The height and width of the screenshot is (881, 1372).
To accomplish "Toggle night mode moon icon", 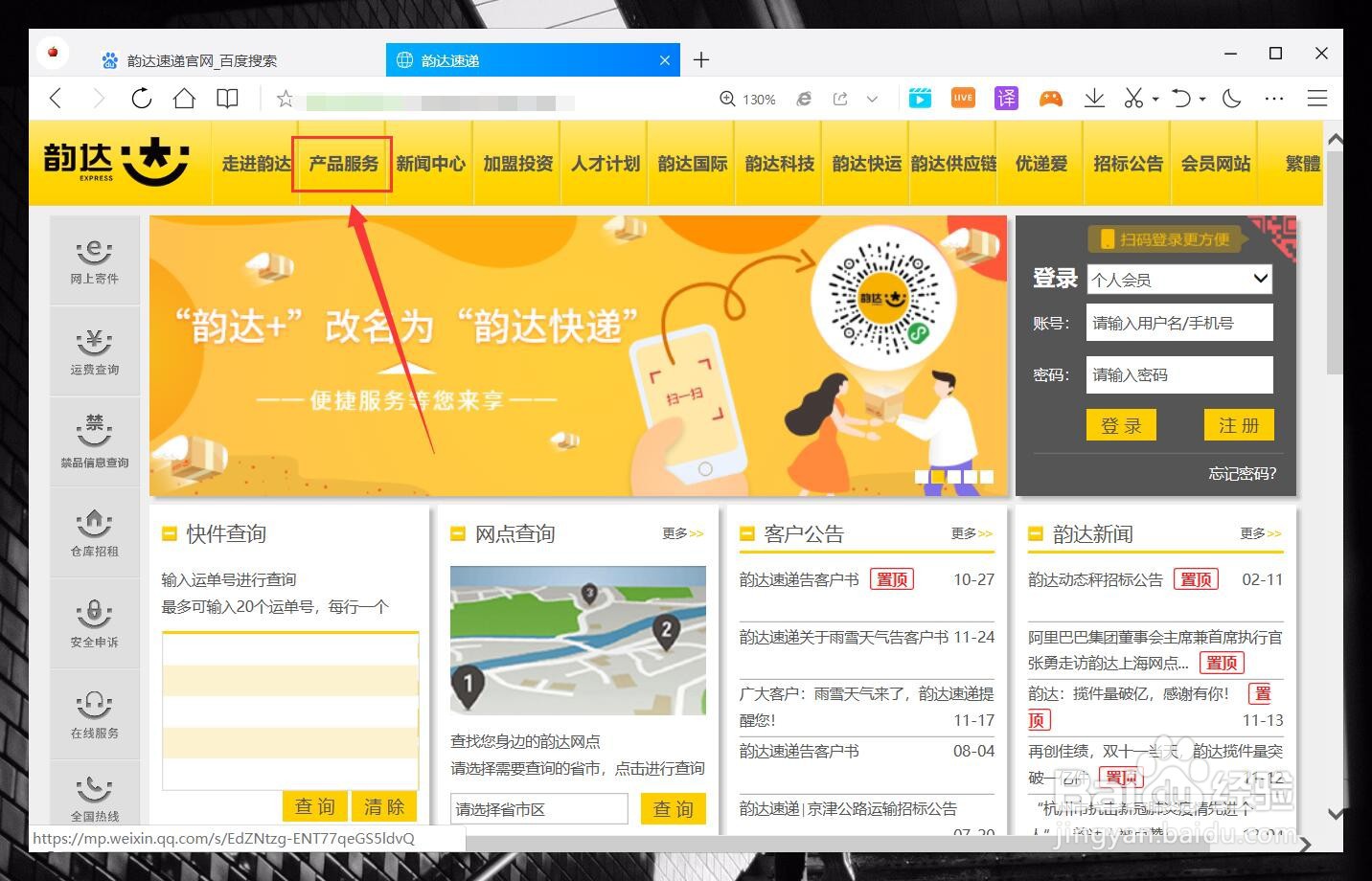I will coord(1233,98).
